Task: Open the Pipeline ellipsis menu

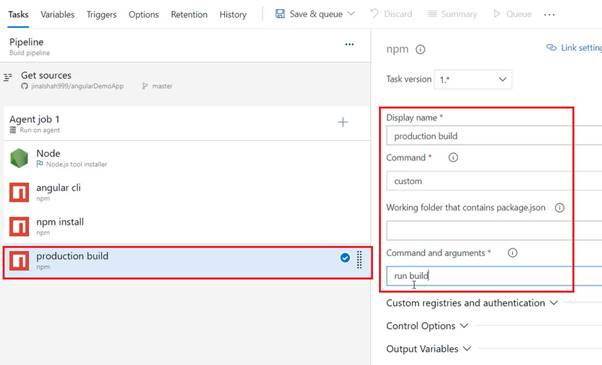Action: click(x=349, y=44)
